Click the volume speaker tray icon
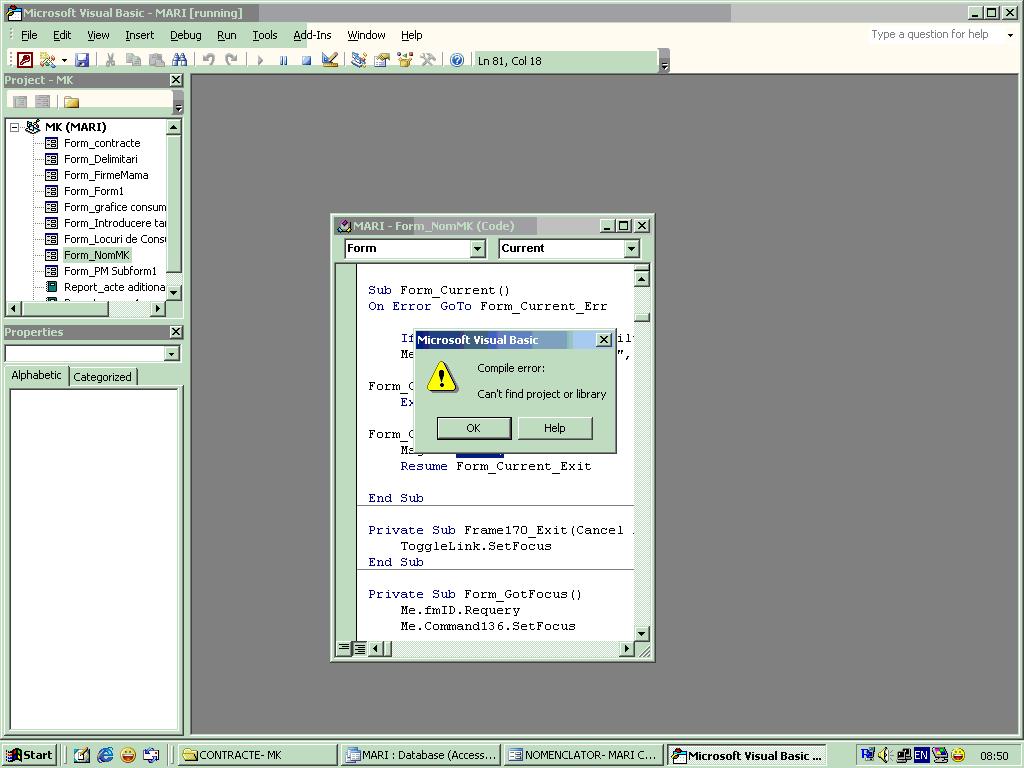Screen dimensions: 1024x768 (x=885, y=755)
